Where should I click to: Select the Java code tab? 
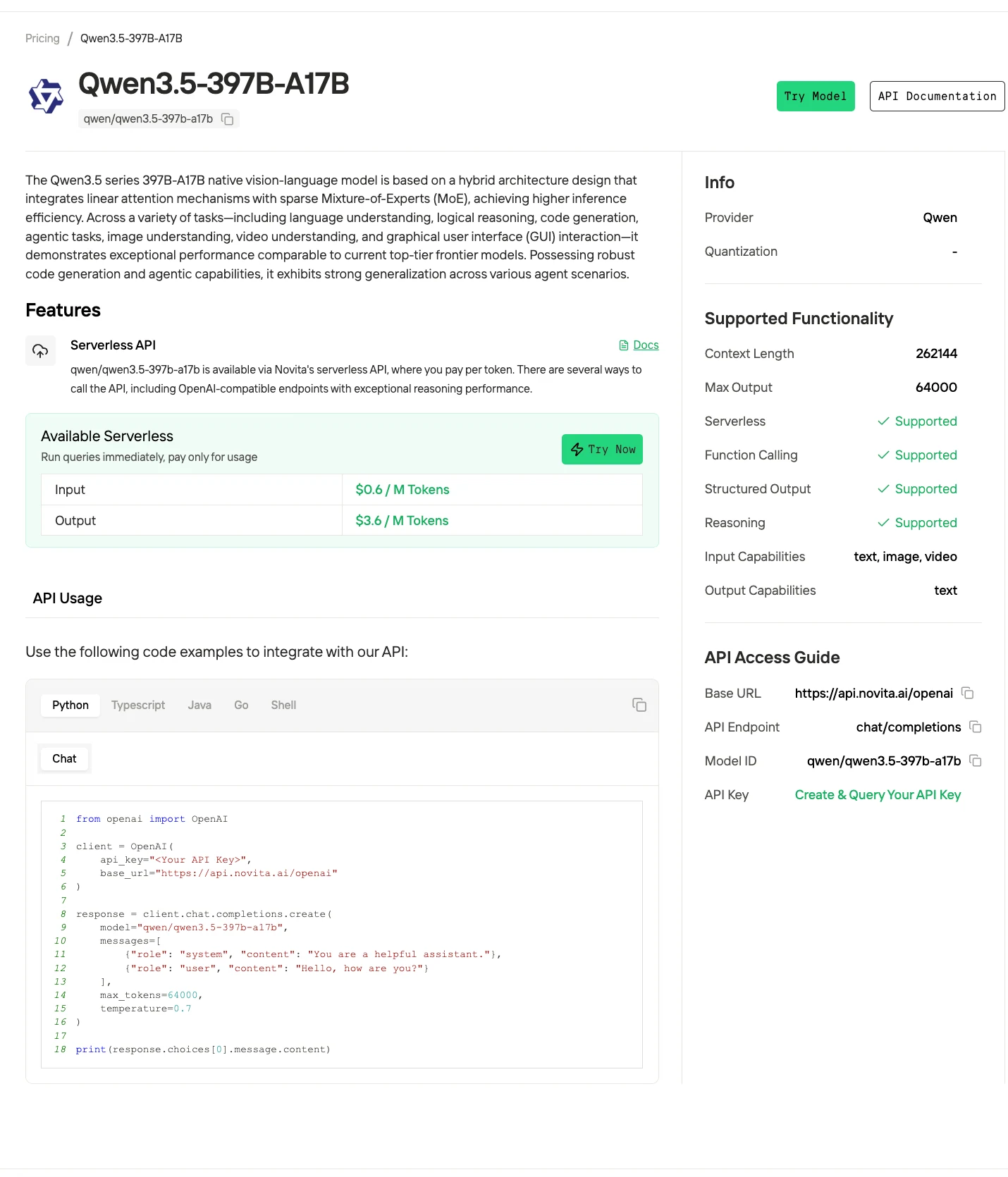(x=199, y=705)
